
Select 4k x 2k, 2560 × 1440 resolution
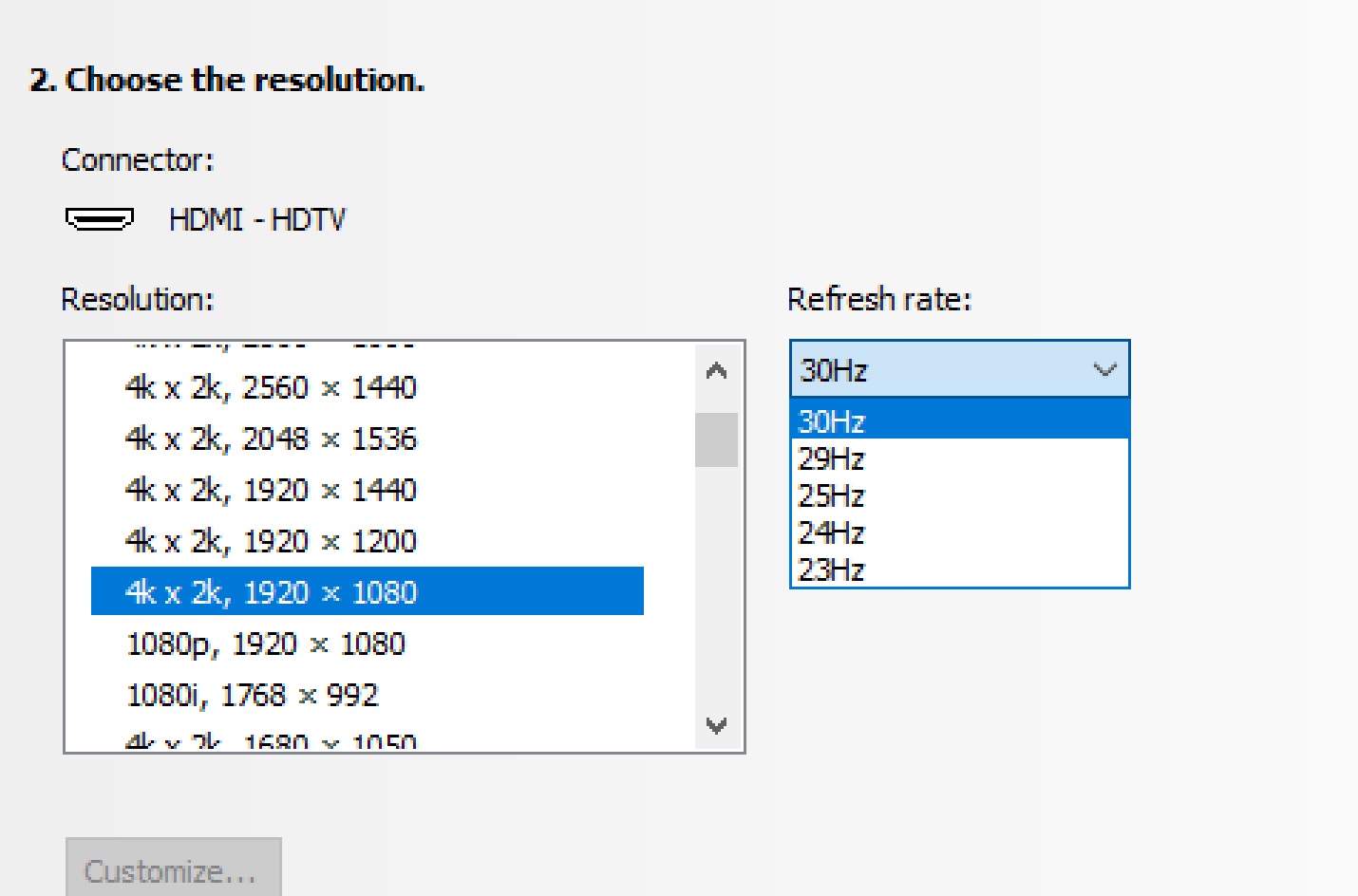[x=271, y=387]
